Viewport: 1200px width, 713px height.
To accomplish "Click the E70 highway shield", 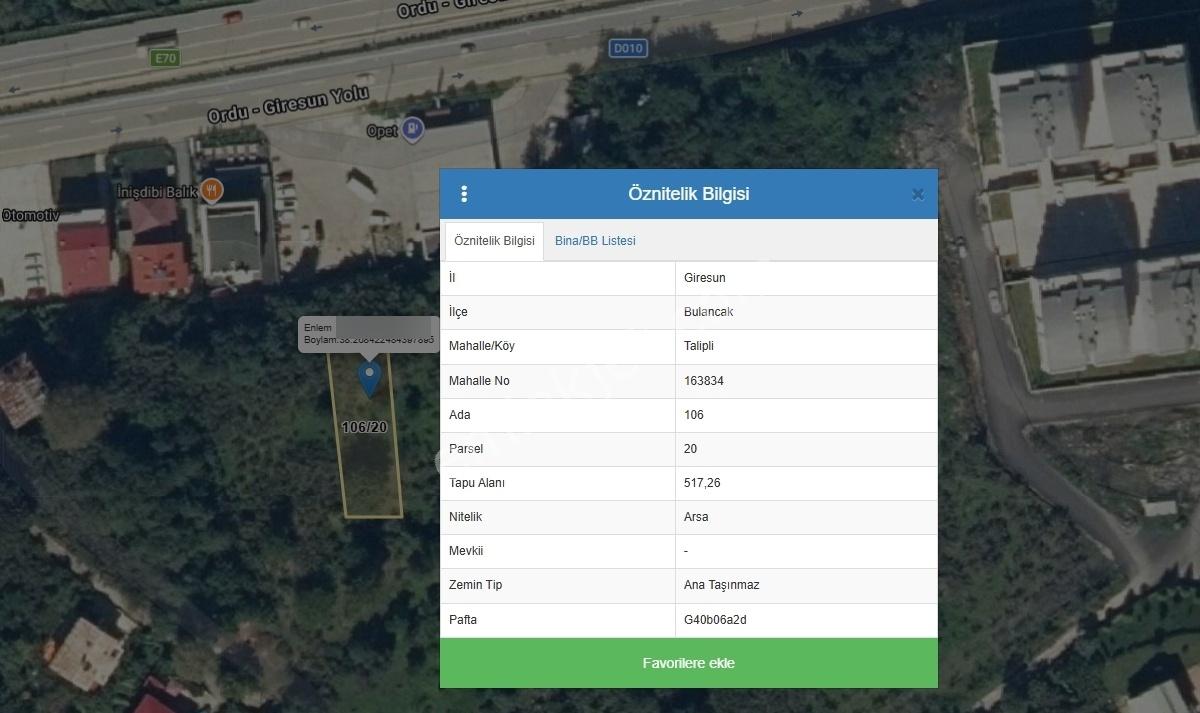I will coord(164,58).
